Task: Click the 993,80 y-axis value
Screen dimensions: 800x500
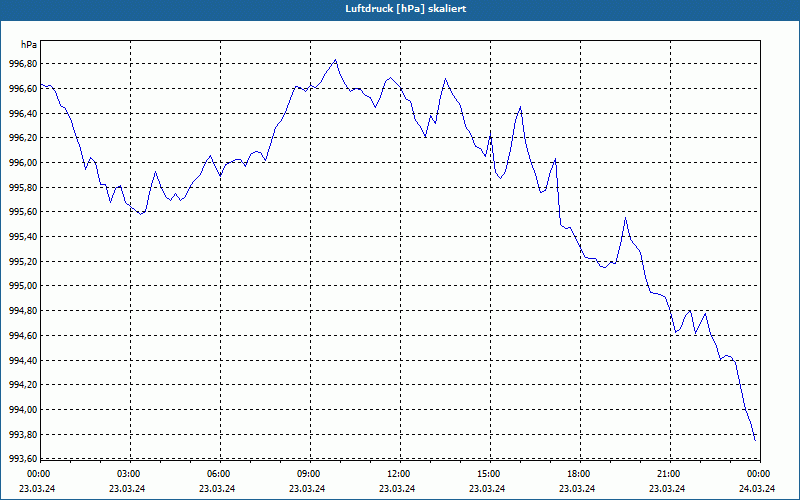Action: (22, 434)
